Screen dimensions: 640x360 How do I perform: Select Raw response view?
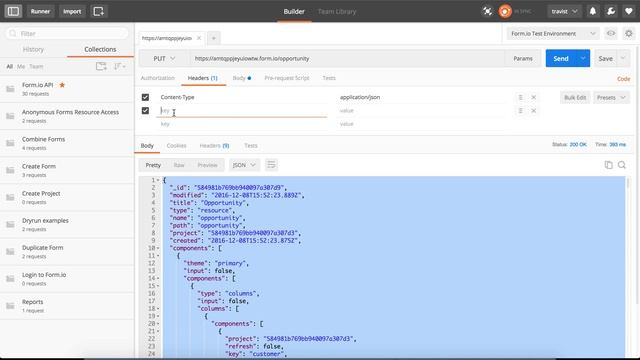click(179, 165)
